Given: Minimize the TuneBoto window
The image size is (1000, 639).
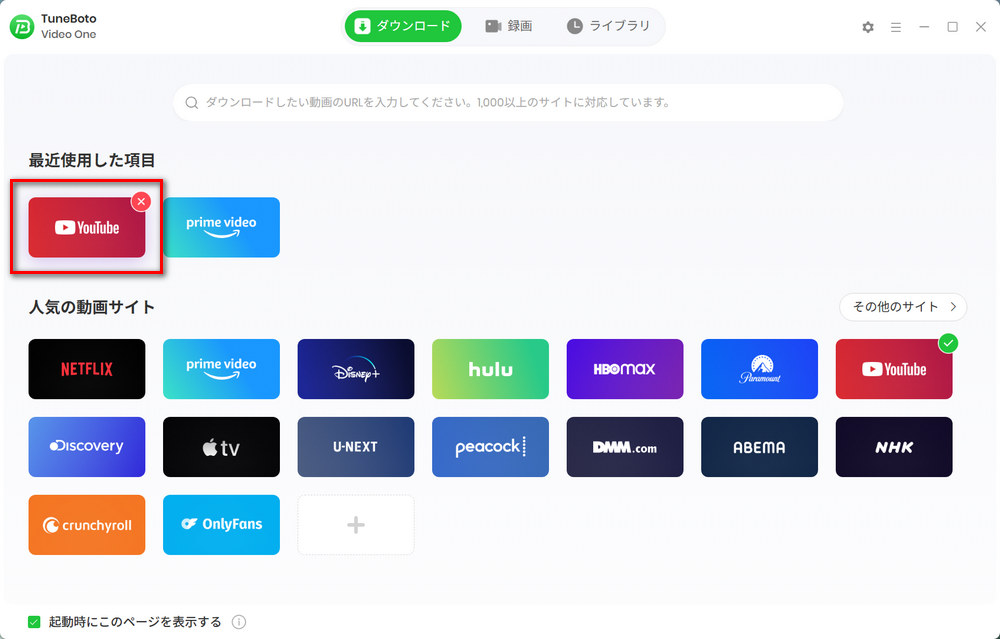Looking at the screenshot, I should click(924, 27).
